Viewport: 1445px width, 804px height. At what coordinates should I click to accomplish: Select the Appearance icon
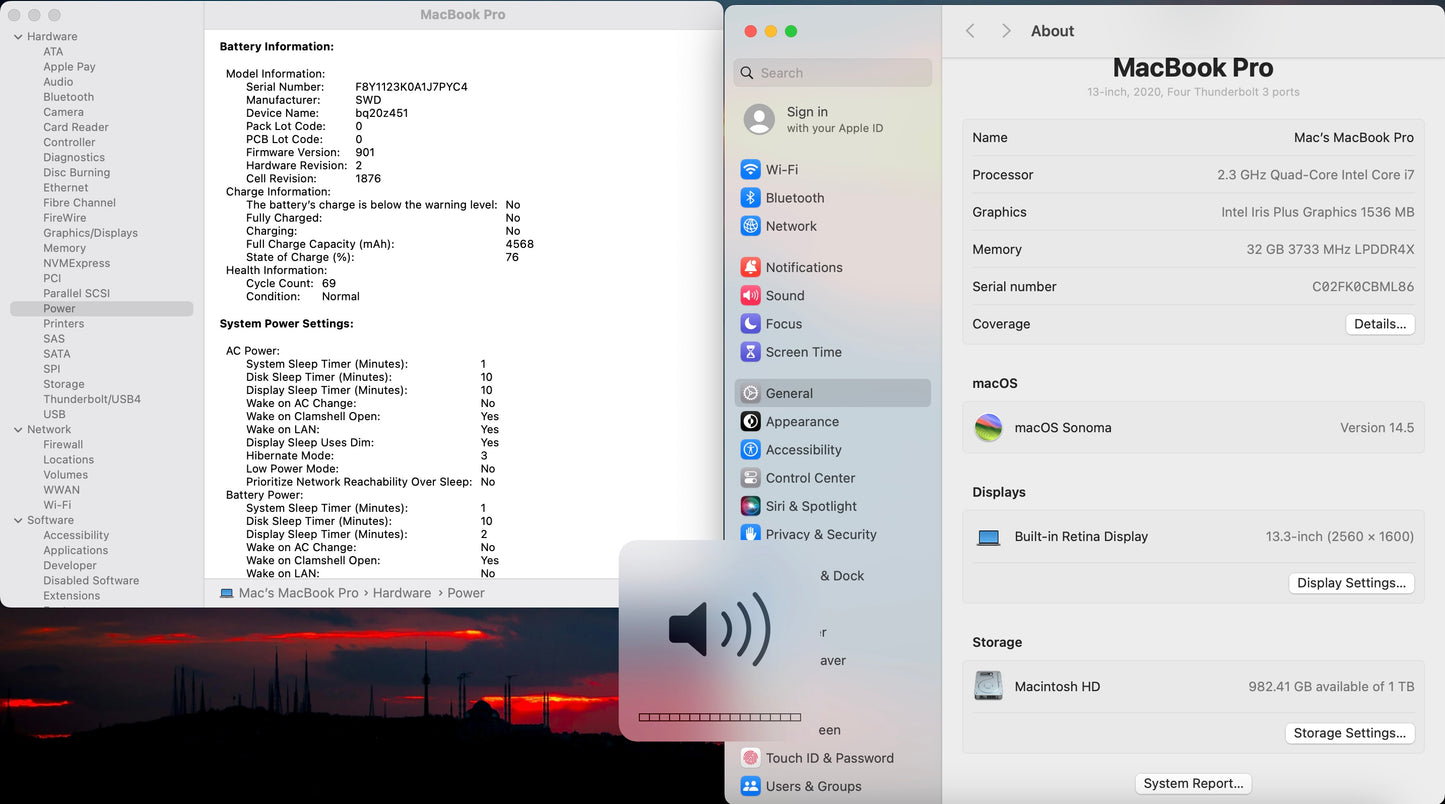coord(751,421)
